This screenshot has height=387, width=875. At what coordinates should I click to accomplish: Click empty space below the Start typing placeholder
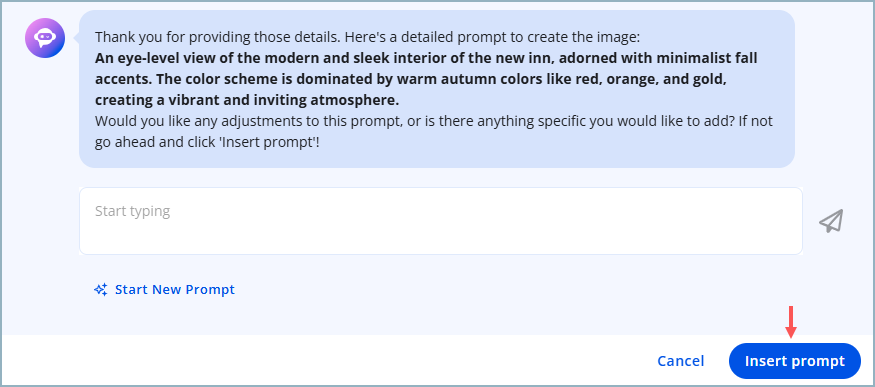click(441, 239)
